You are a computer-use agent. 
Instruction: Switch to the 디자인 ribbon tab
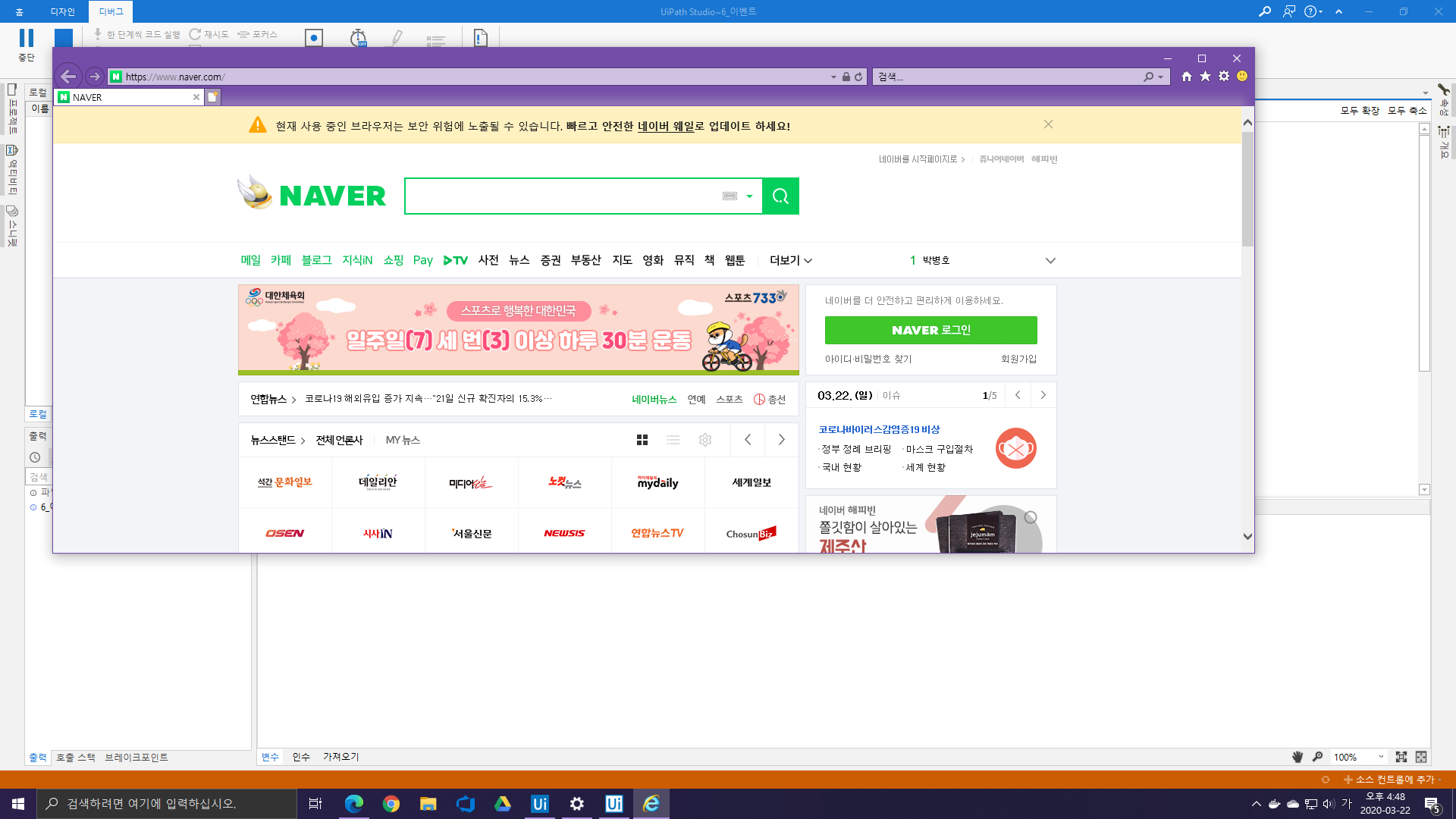click(62, 11)
